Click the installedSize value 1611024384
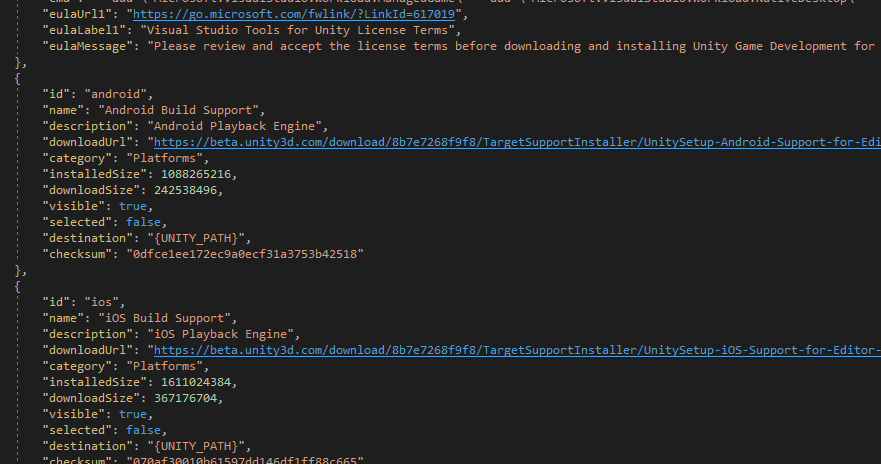The image size is (881, 464). [196, 382]
